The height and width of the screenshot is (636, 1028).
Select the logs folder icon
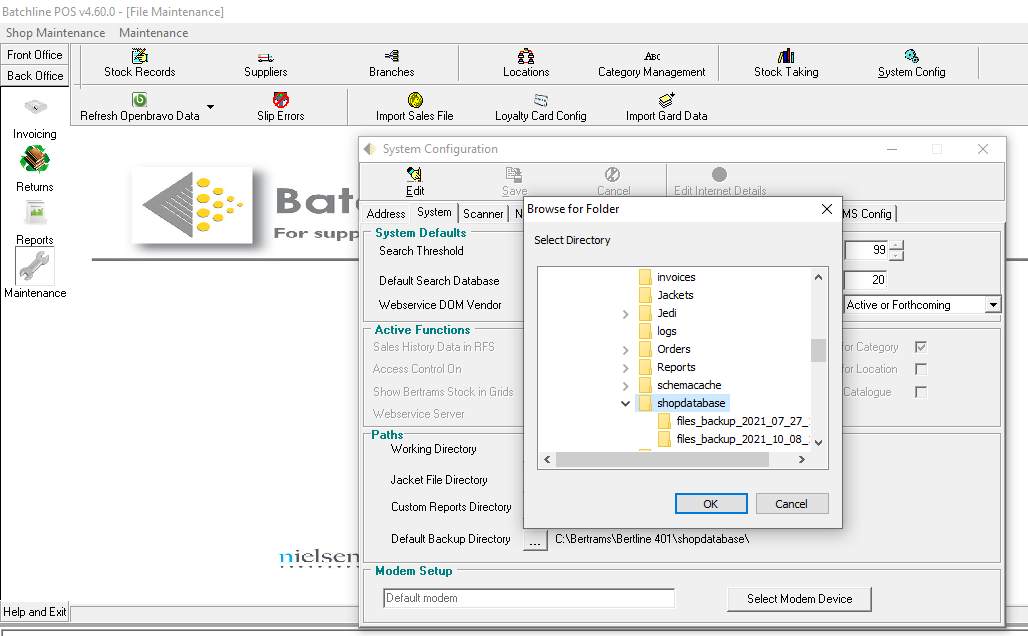(x=645, y=331)
